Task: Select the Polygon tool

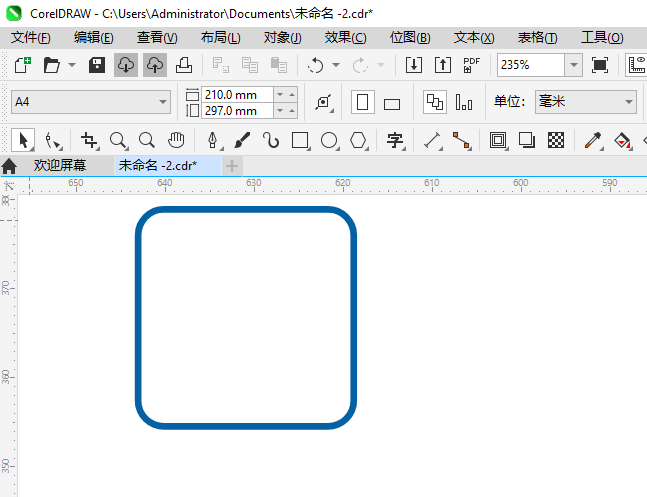Action: pyautogui.click(x=358, y=140)
